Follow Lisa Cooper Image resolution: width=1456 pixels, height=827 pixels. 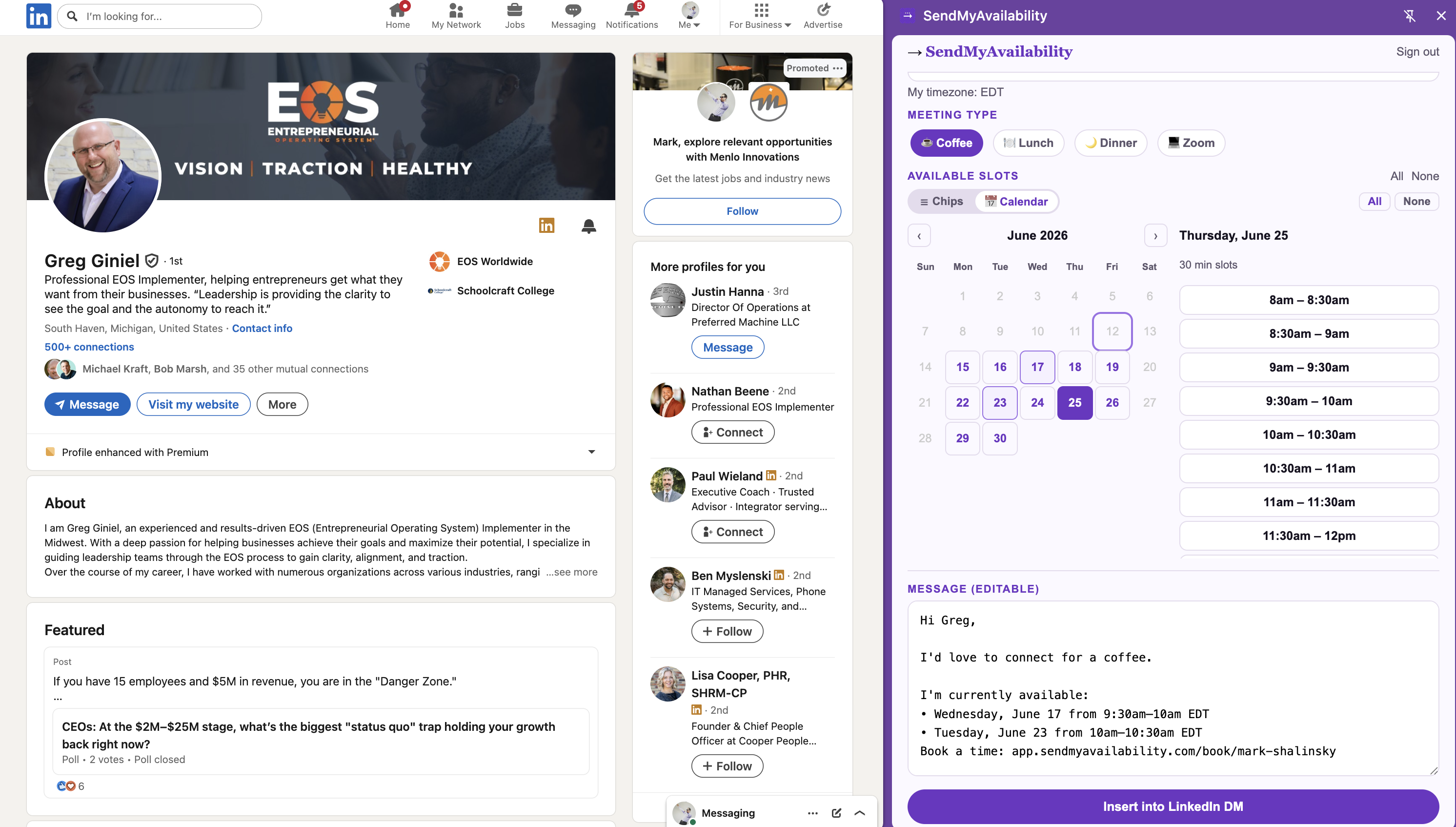tap(727, 766)
